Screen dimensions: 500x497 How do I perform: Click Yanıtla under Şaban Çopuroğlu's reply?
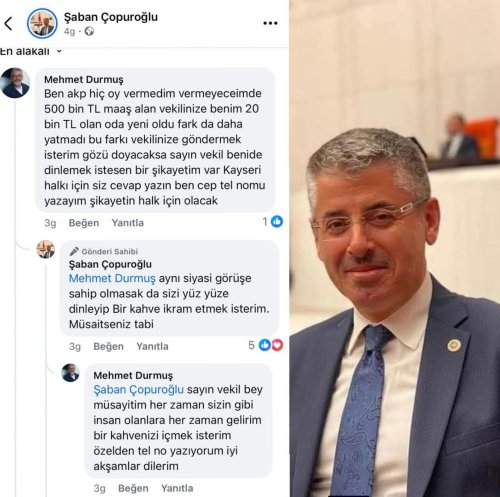click(152, 346)
